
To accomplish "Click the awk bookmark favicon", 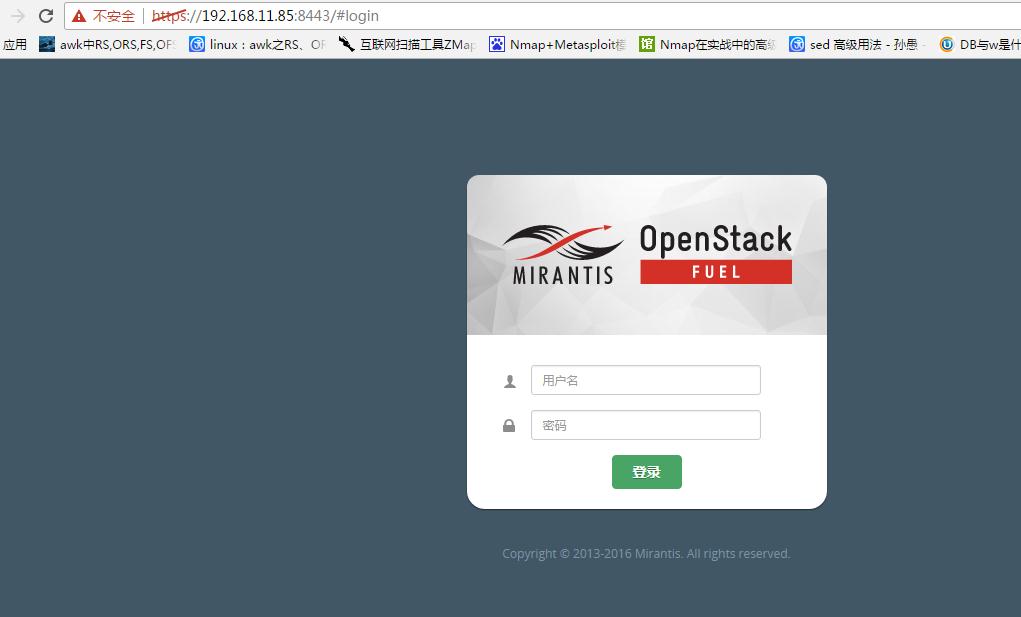I will pos(47,44).
